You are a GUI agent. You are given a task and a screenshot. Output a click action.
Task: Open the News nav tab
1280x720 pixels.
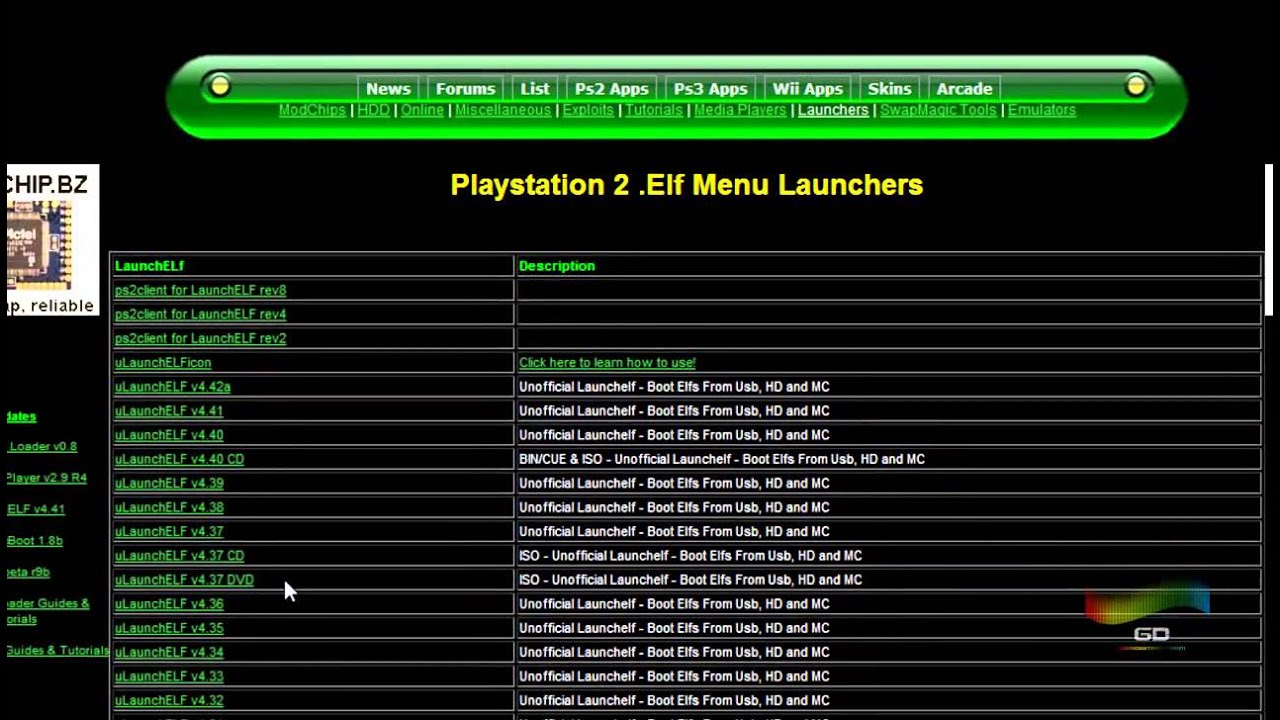[x=388, y=89]
